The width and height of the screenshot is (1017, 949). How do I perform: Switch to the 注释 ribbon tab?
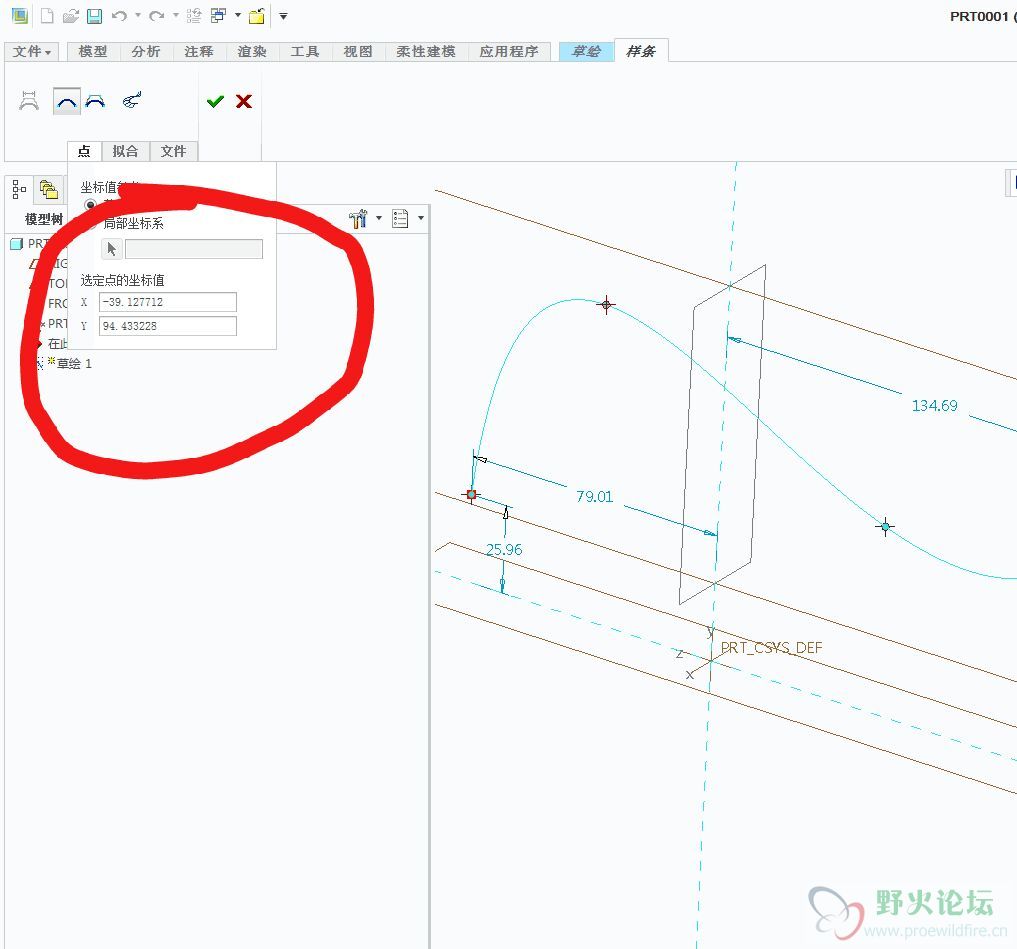(x=198, y=51)
